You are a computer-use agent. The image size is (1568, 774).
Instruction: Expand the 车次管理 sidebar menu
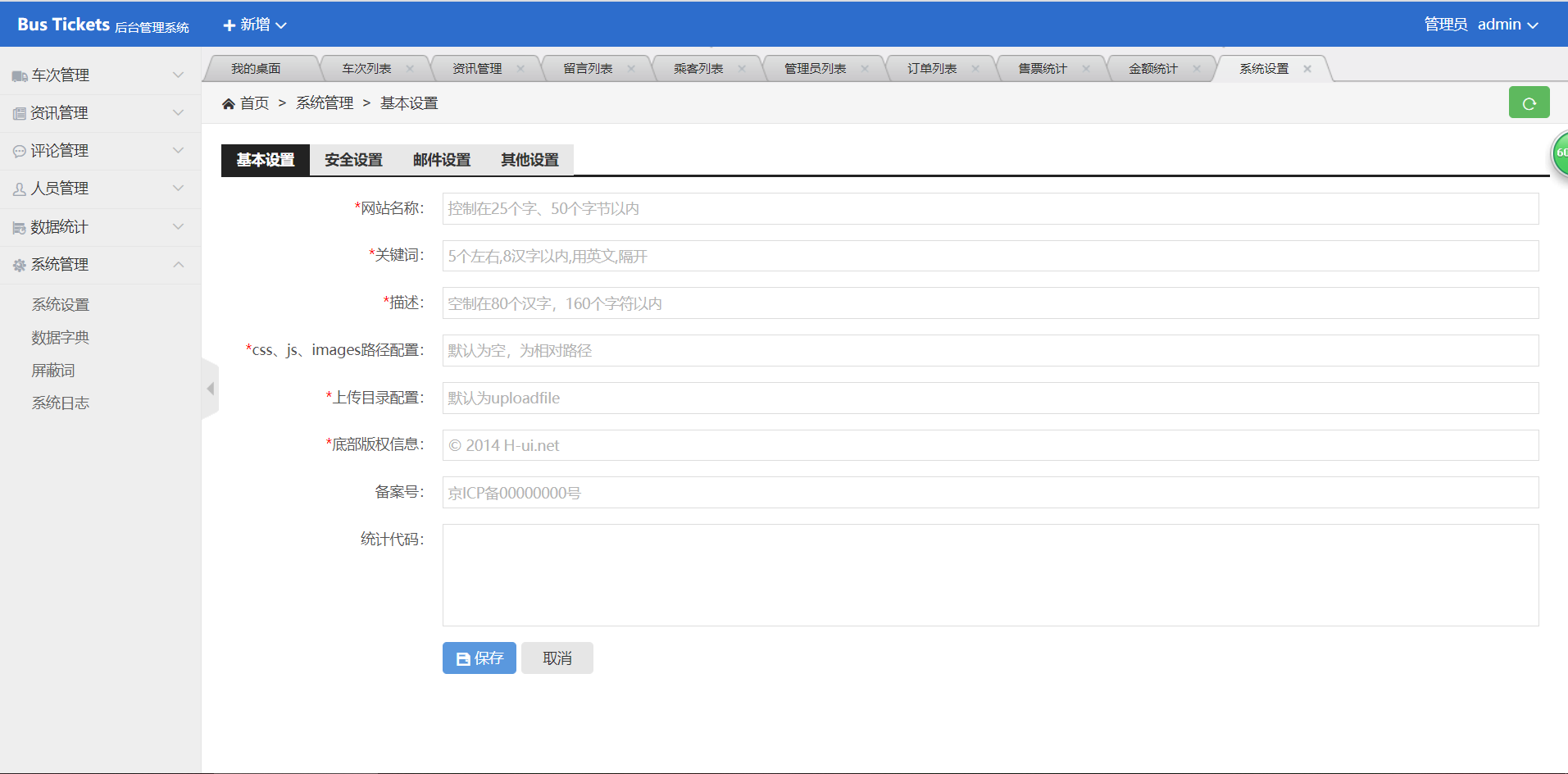point(100,75)
